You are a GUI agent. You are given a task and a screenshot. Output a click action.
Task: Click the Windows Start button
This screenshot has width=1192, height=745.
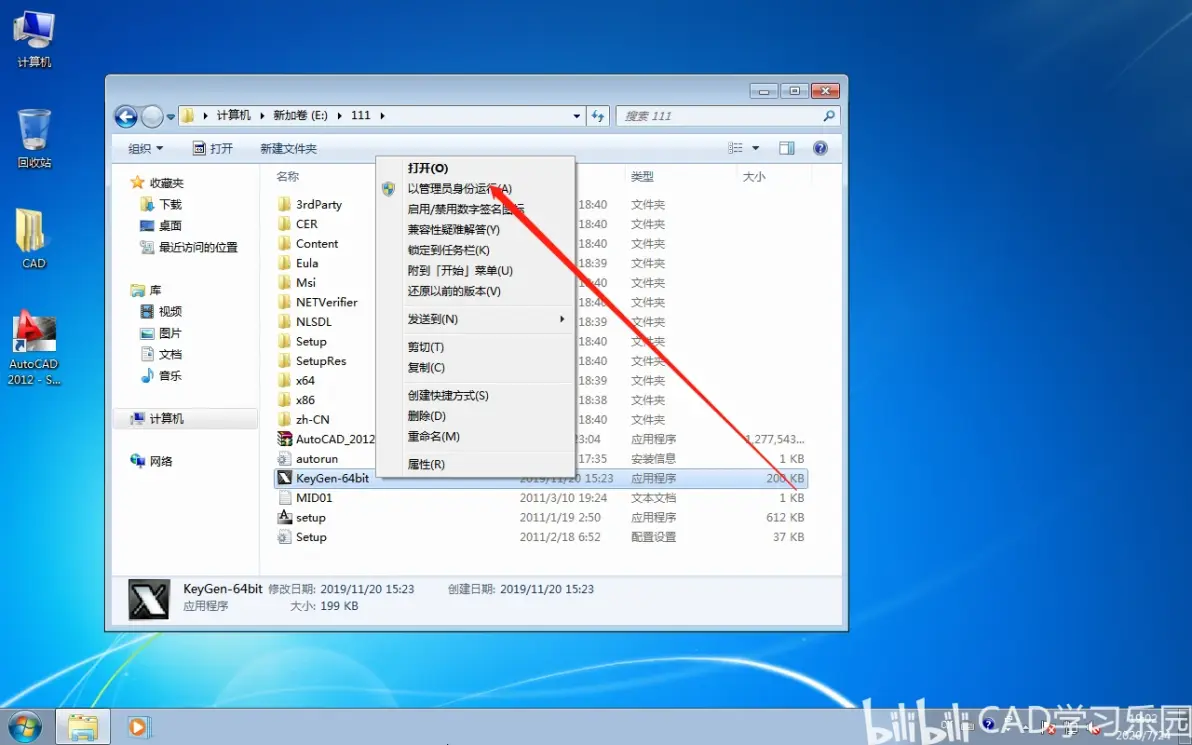pyautogui.click(x=24, y=727)
